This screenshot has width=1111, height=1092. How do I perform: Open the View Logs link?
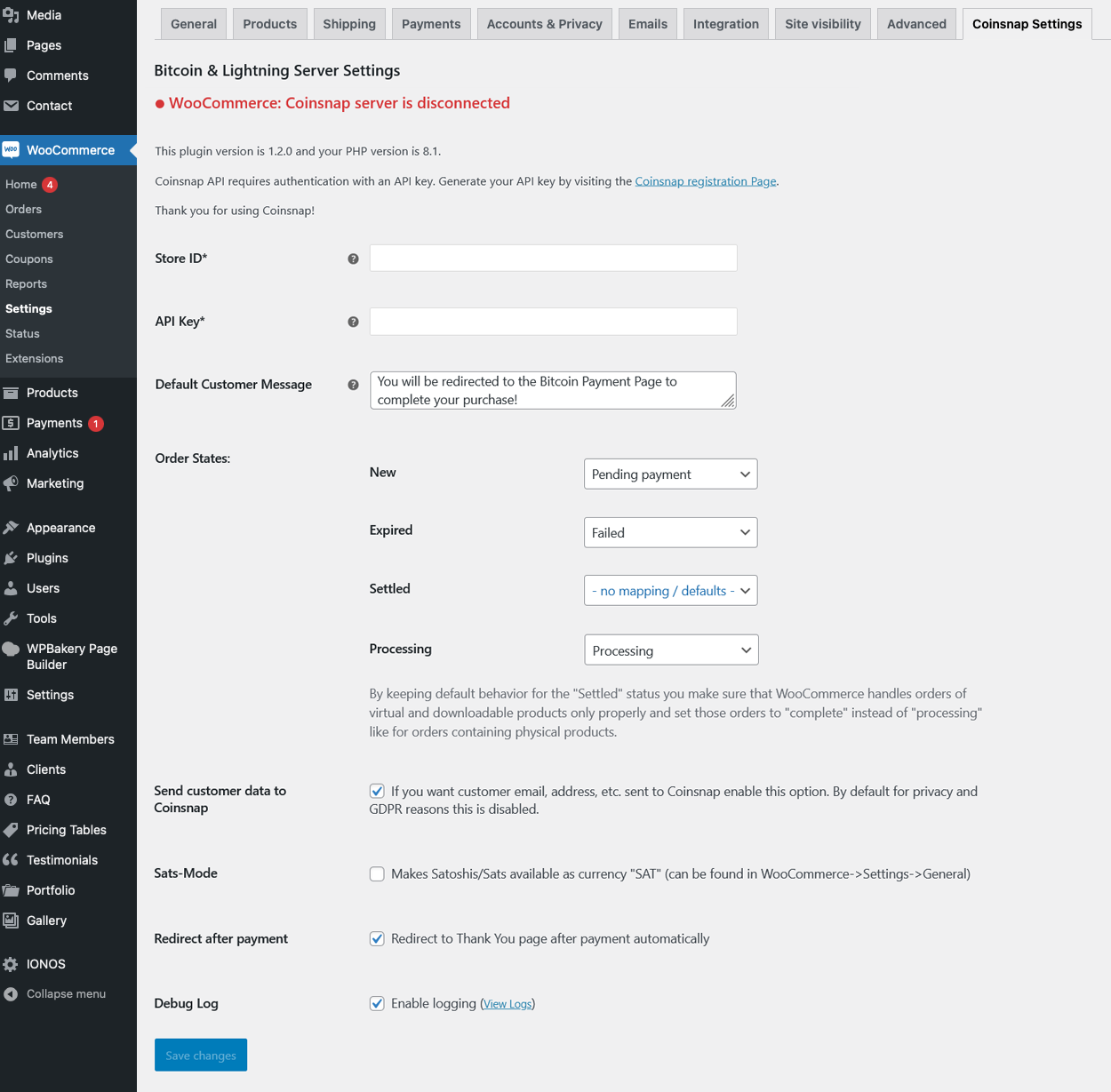point(508,1004)
